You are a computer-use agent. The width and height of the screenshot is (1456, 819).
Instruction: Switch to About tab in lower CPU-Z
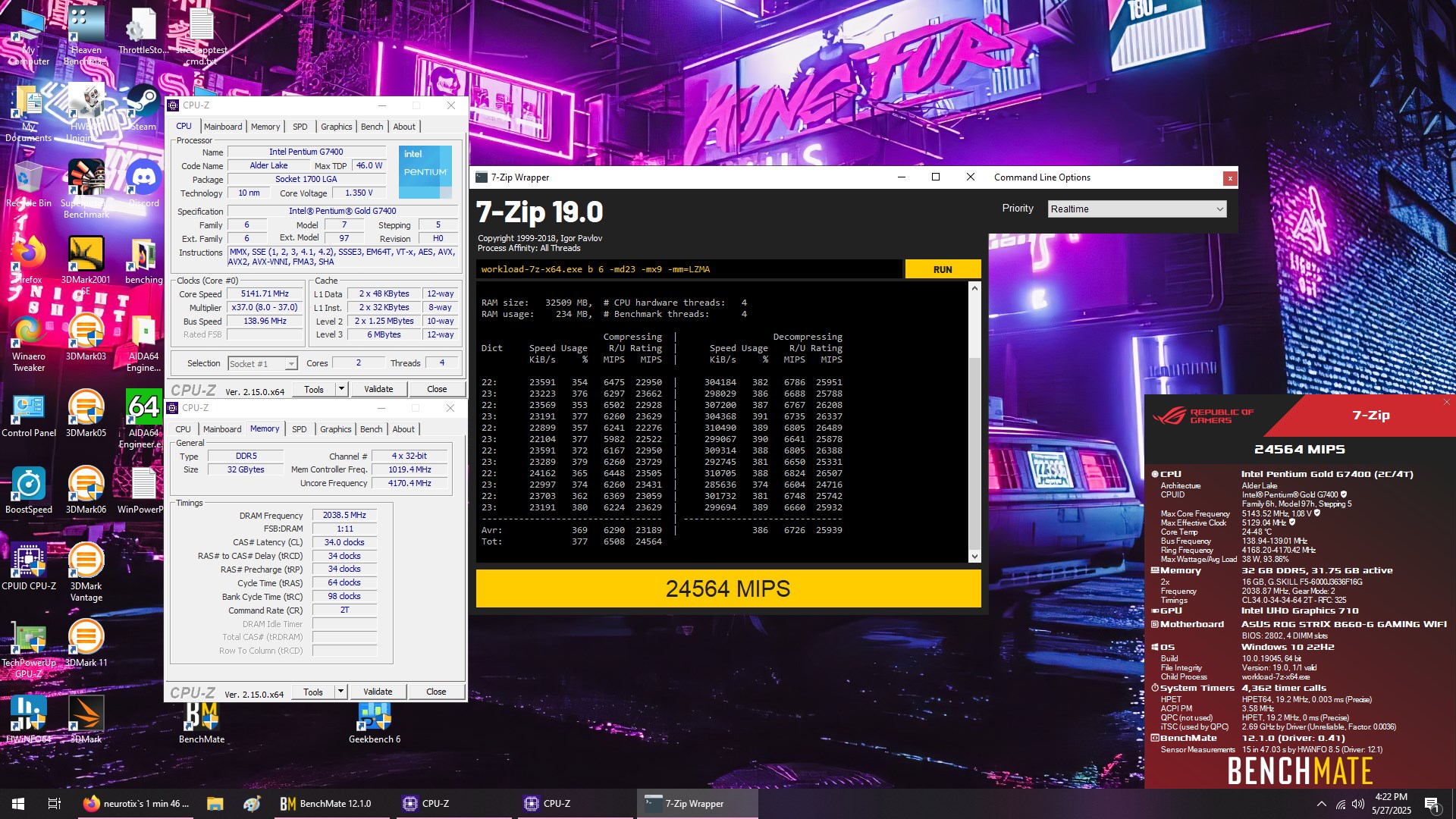tap(403, 429)
